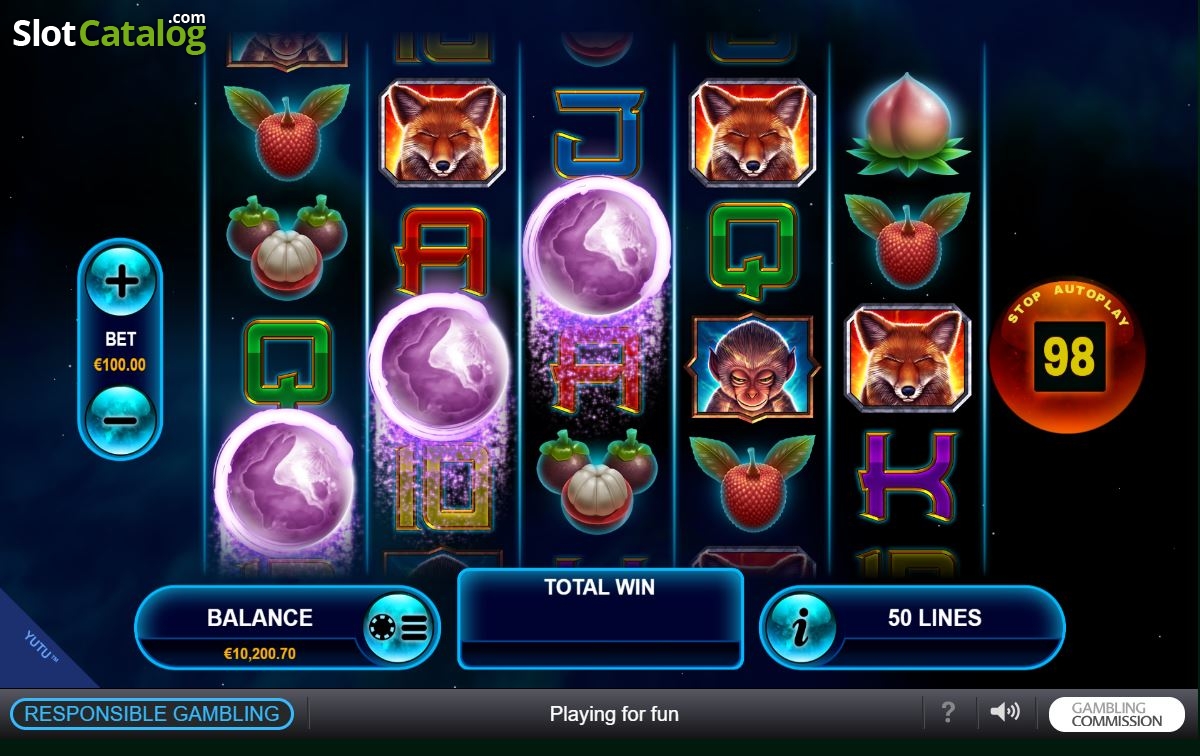Open help question mark icon

(x=949, y=713)
